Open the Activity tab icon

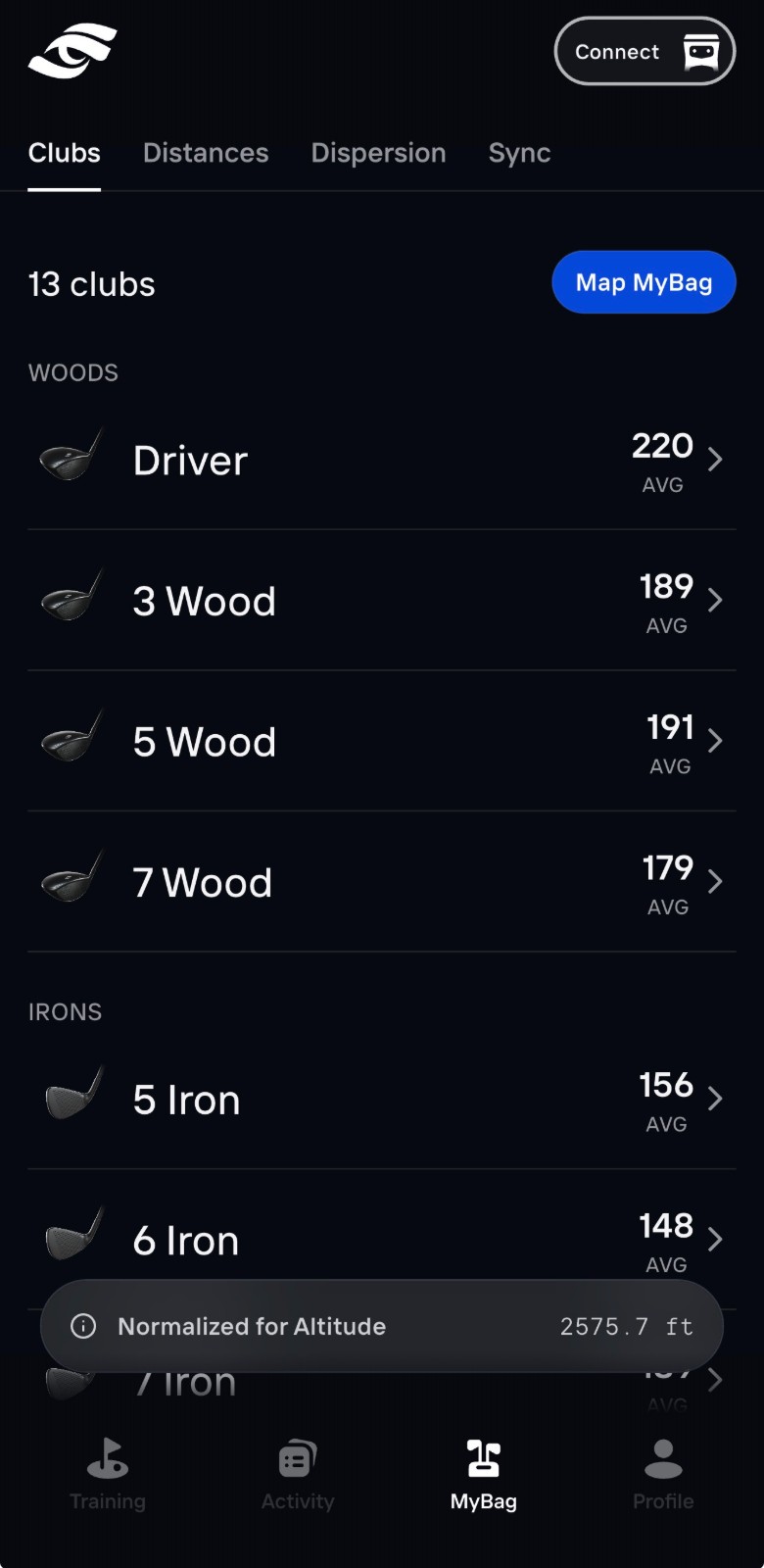point(298,1458)
